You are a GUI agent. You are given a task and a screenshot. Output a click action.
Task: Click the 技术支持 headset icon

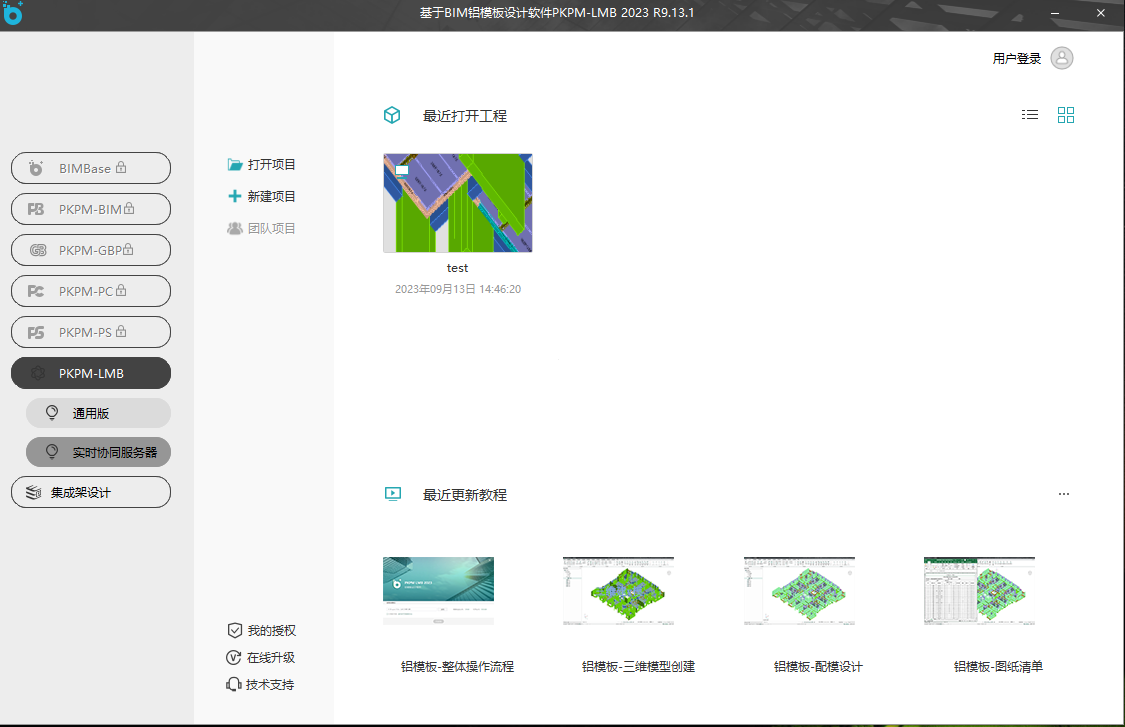pyautogui.click(x=234, y=685)
